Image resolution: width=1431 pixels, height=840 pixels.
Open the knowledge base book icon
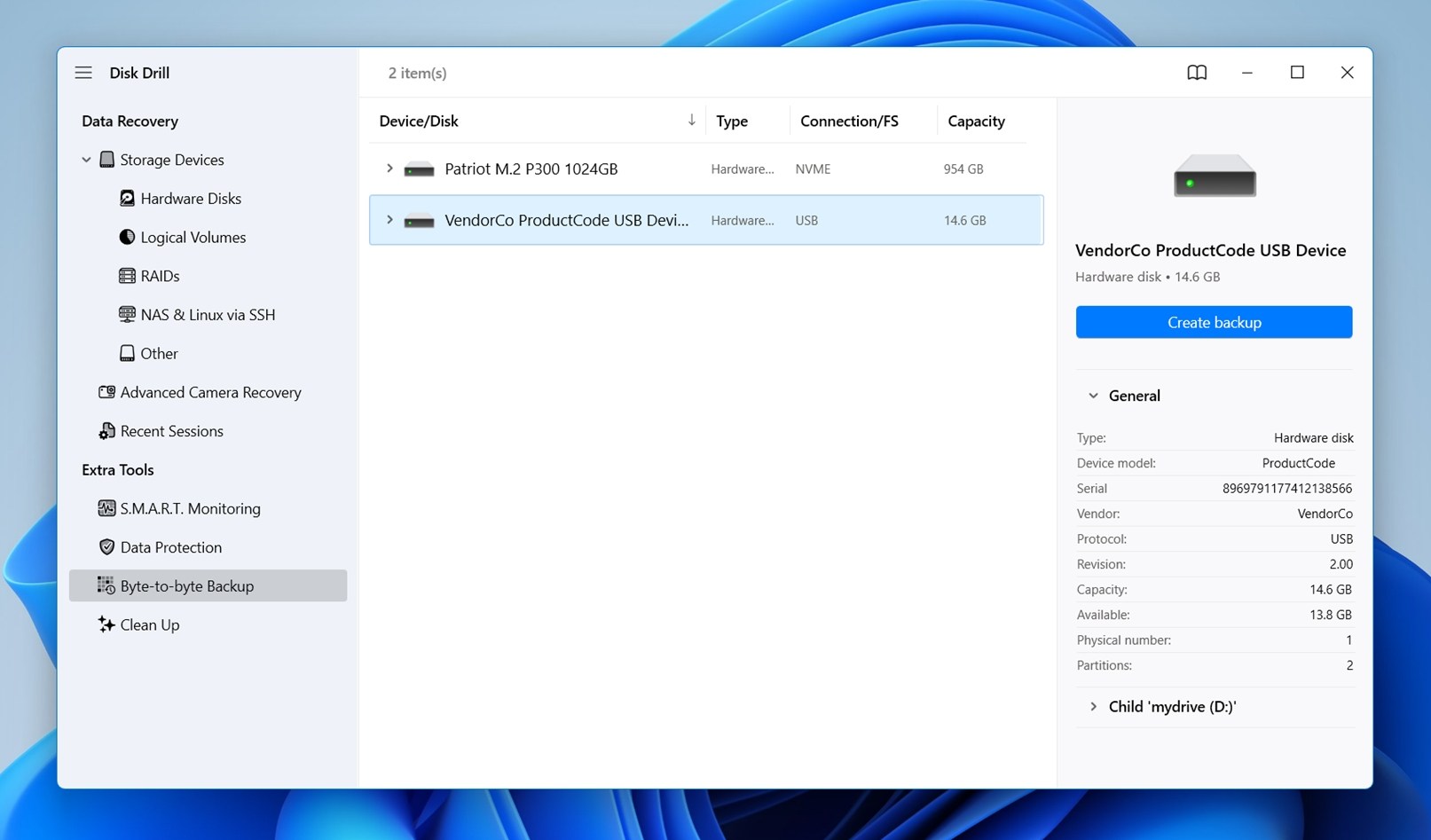[1197, 73]
